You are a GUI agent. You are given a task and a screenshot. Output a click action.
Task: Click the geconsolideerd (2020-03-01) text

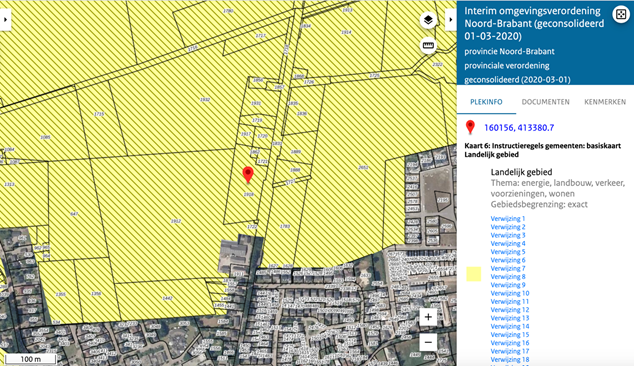coord(517,80)
